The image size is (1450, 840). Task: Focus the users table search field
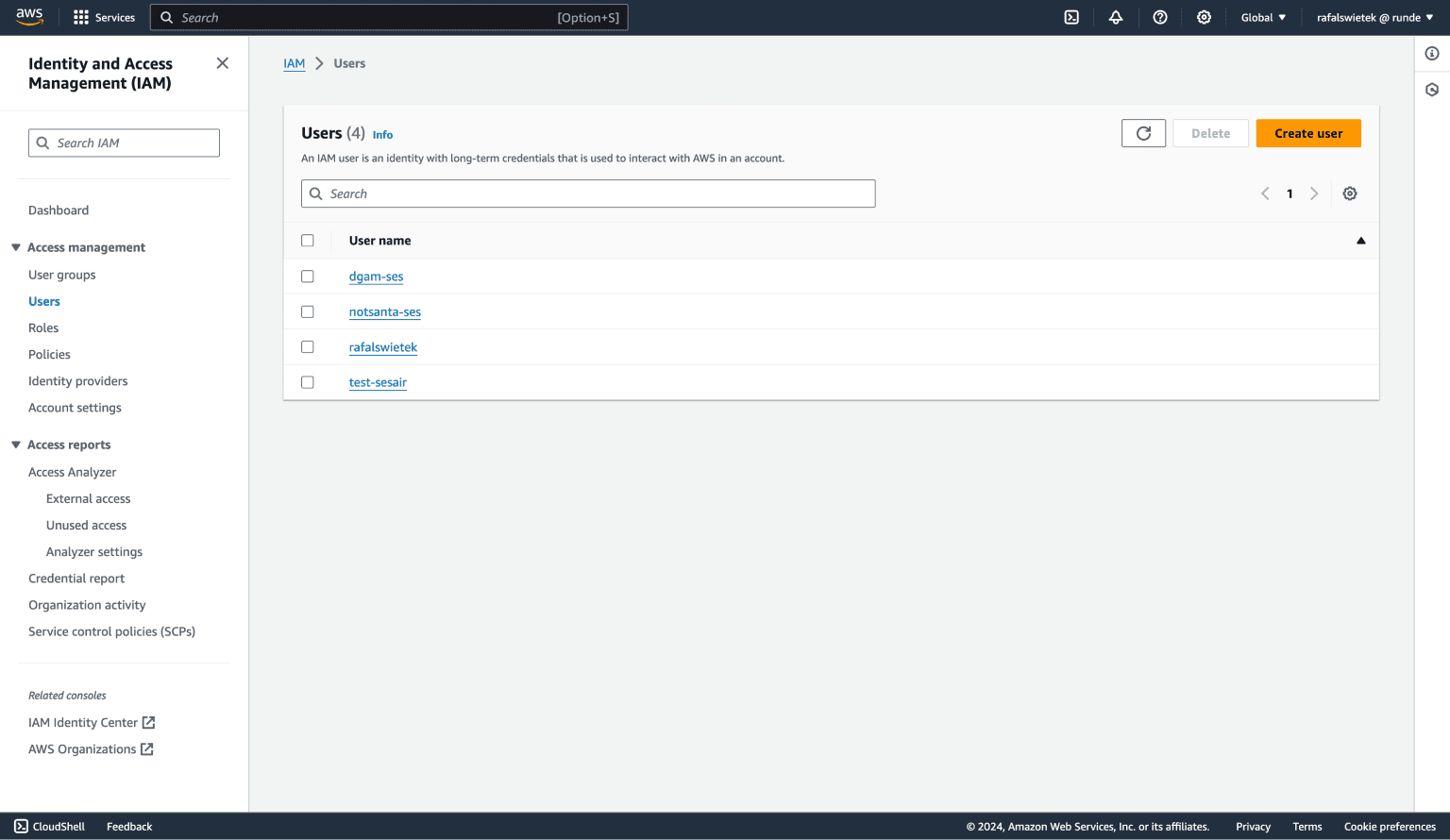[588, 193]
